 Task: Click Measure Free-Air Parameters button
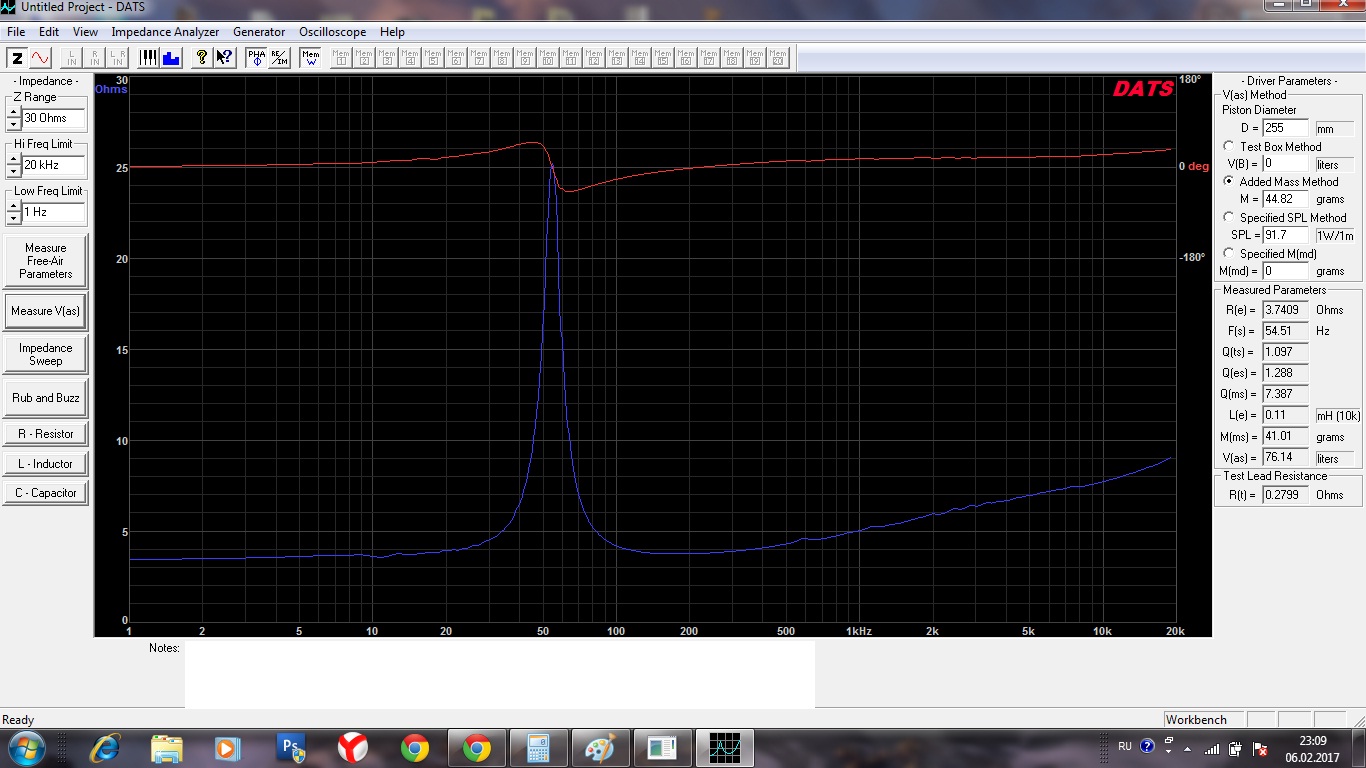click(46, 261)
